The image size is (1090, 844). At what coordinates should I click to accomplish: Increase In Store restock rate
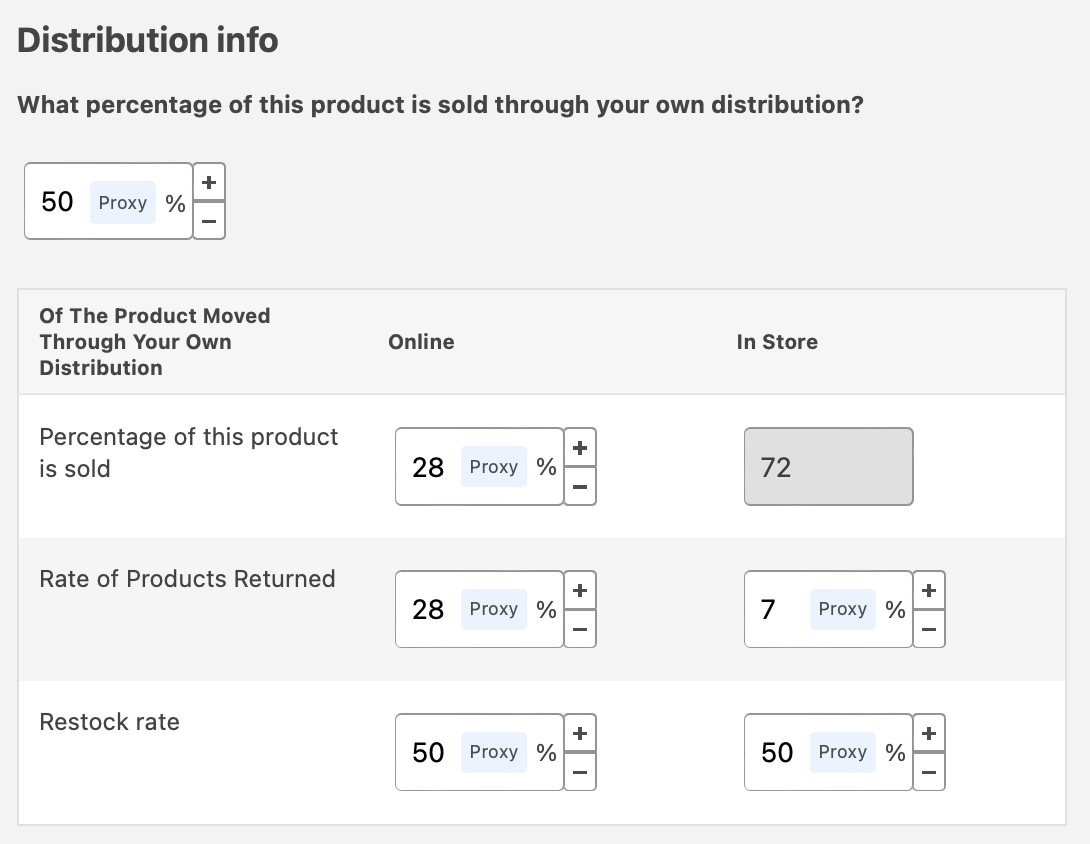tap(929, 733)
